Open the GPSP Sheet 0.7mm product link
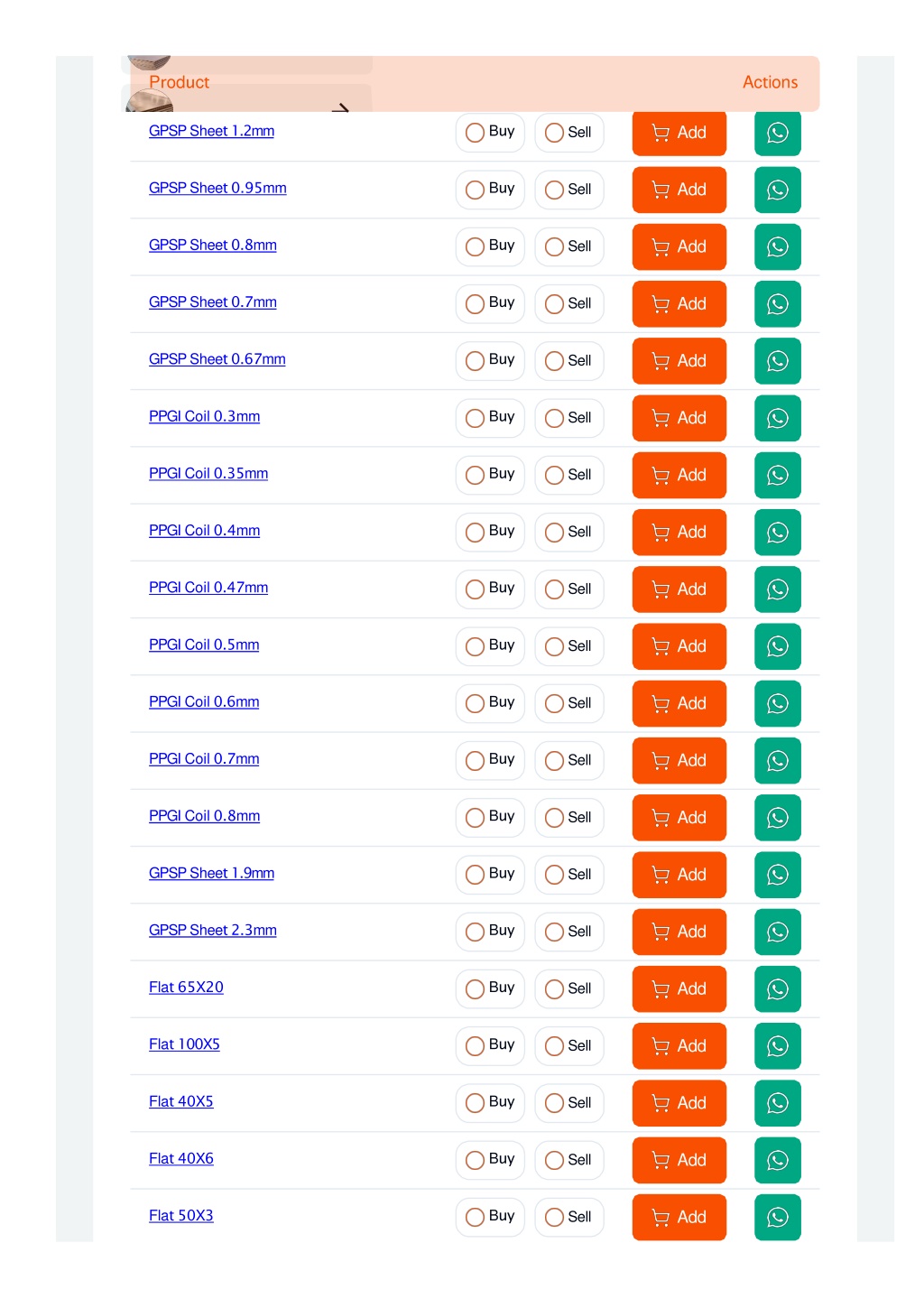This screenshot has width=924, height=1308. coord(213,302)
